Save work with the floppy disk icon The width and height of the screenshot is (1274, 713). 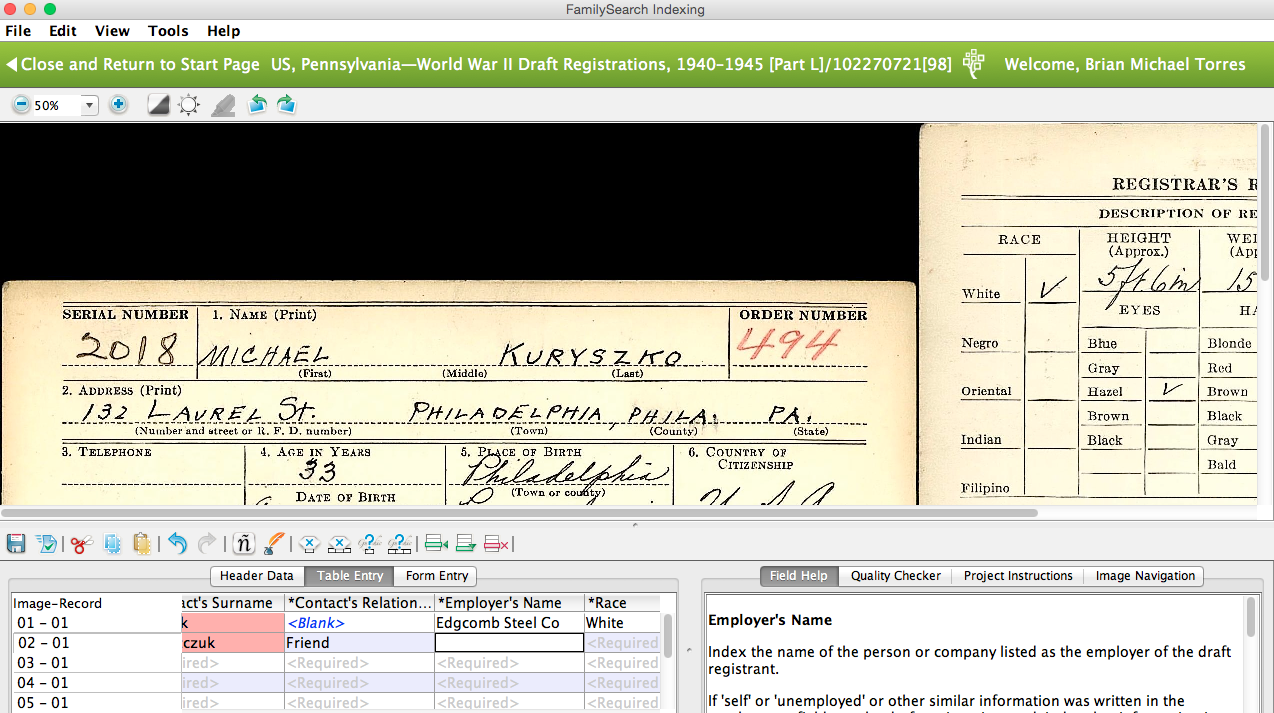pos(17,544)
